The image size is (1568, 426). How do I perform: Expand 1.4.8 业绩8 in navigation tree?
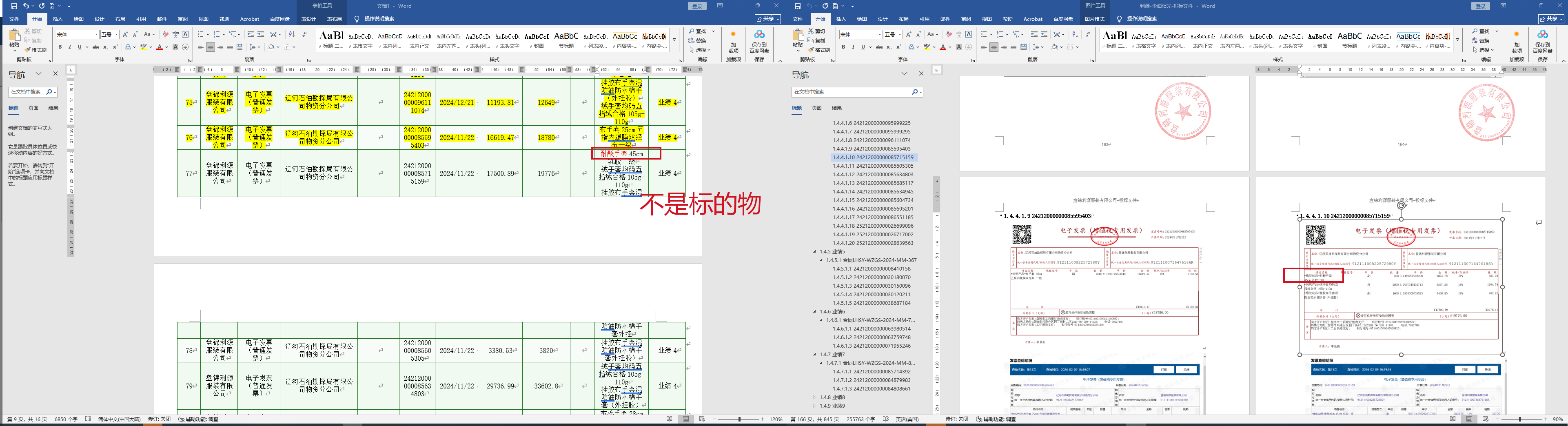coord(814,397)
